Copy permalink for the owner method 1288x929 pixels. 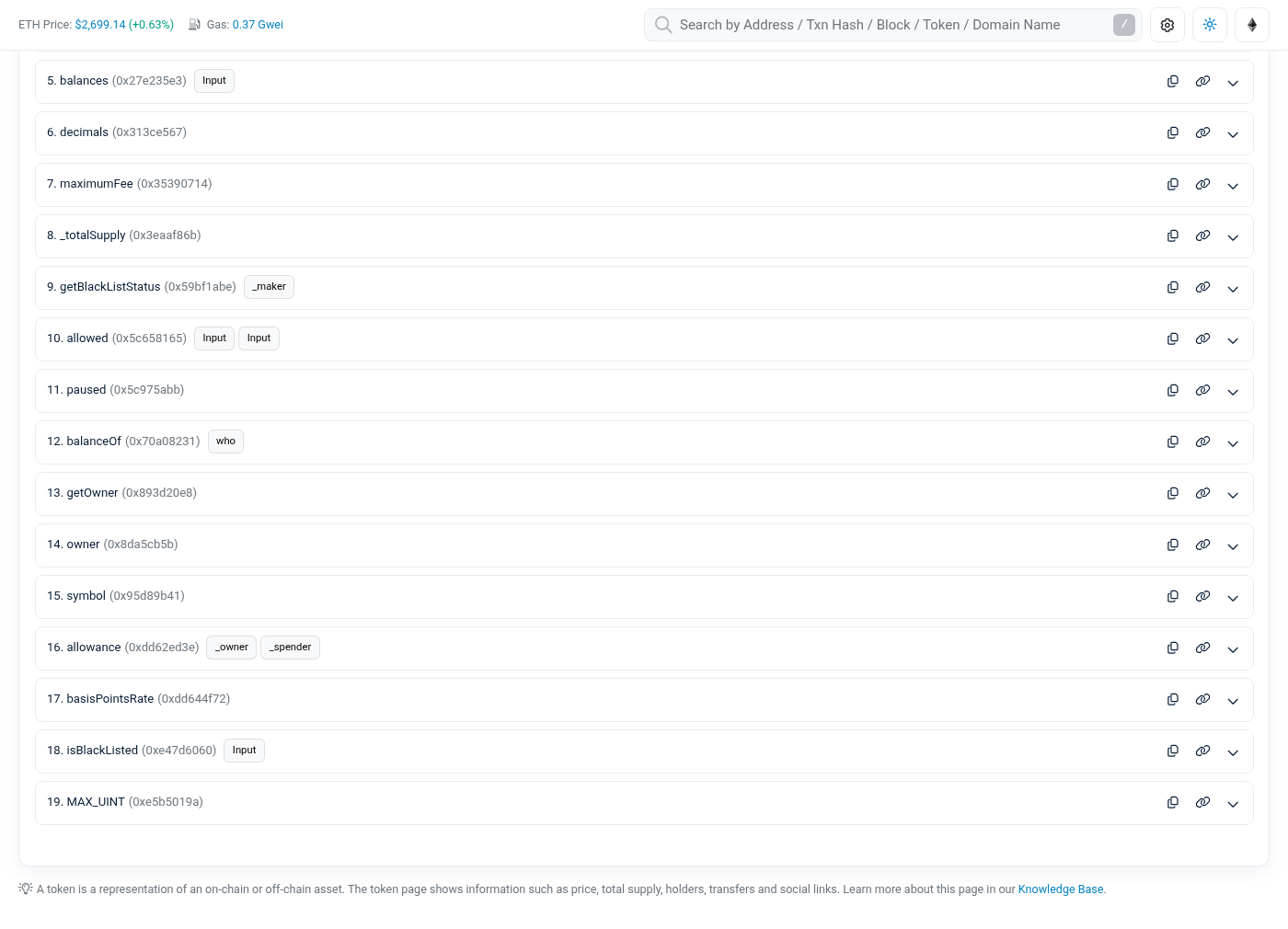tap(1202, 545)
